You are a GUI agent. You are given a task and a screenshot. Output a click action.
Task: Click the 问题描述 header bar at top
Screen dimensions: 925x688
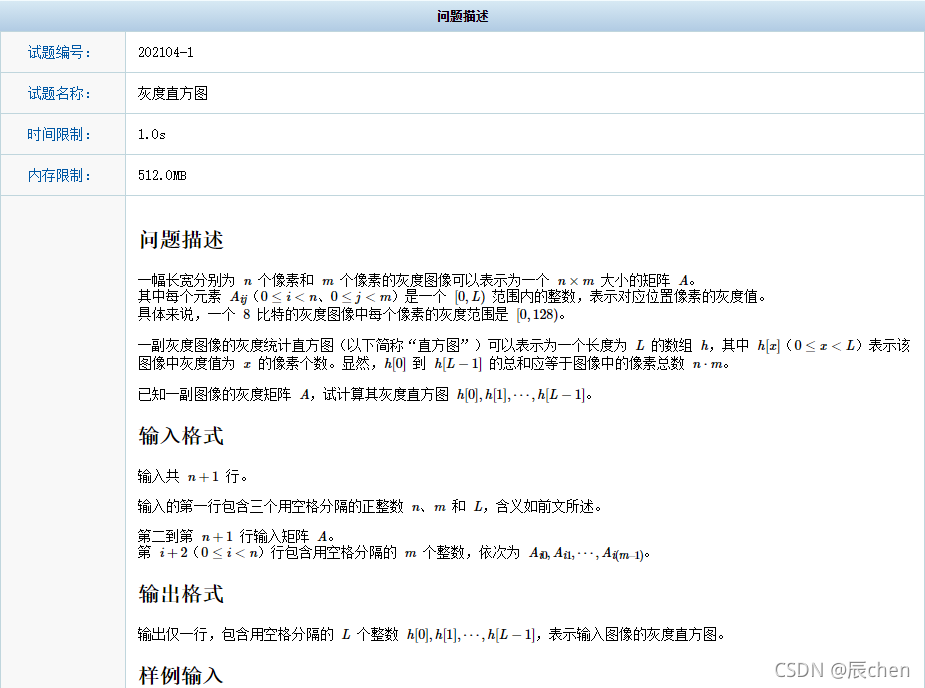(462, 15)
